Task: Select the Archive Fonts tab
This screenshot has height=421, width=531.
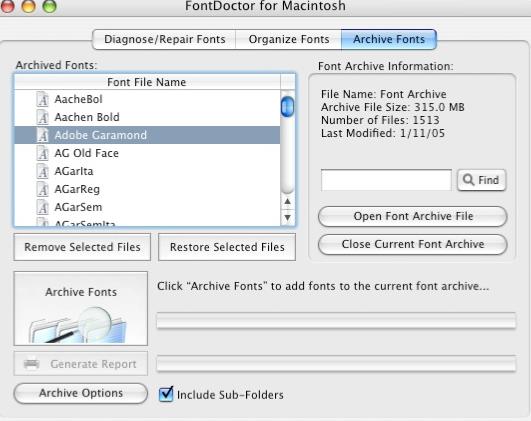Action: click(x=389, y=39)
